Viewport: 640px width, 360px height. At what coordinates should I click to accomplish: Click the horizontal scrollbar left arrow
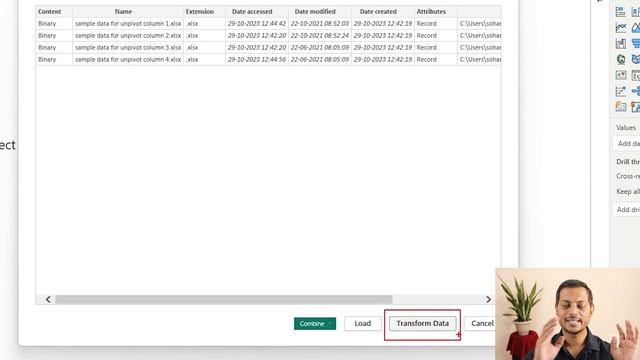click(48, 300)
